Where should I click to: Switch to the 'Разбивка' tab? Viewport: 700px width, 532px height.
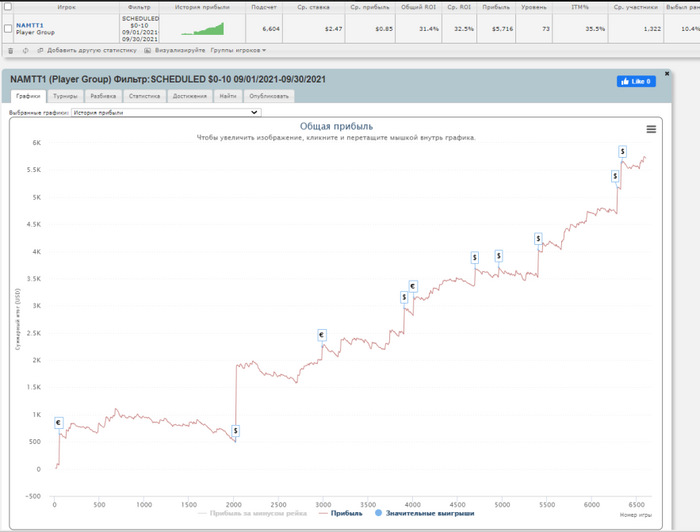coord(103,96)
